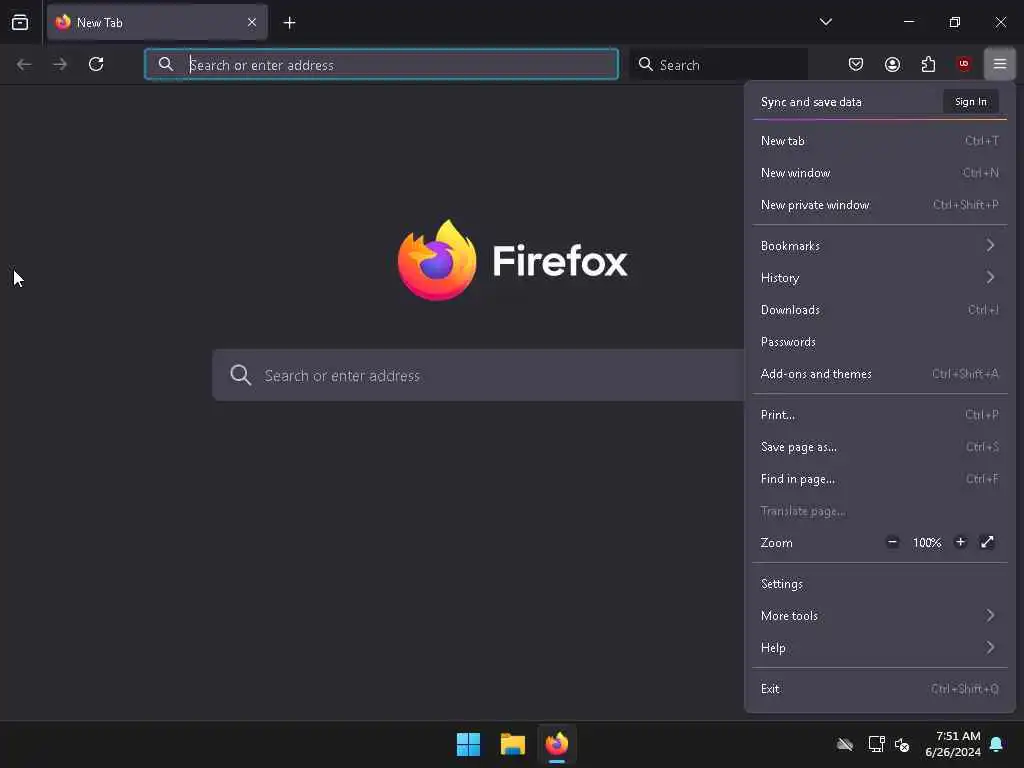Image resolution: width=1024 pixels, height=768 pixels.
Task: Go forward one page
Action: pyautogui.click(x=60, y=64)
